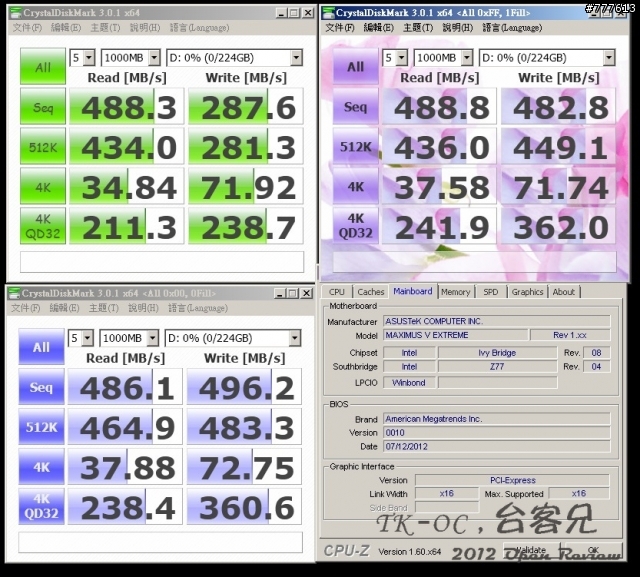The image size is (640, 577).
Task: Click the CrystalDiskMark app icon in green window title bar
Action: [x=16, y=13]
